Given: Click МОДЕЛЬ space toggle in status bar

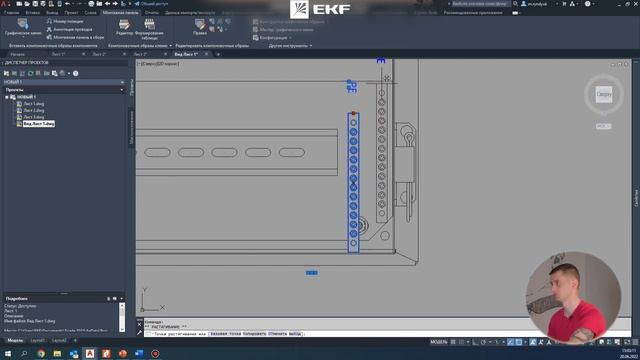Looking at the screenshot, I should 439,342.
